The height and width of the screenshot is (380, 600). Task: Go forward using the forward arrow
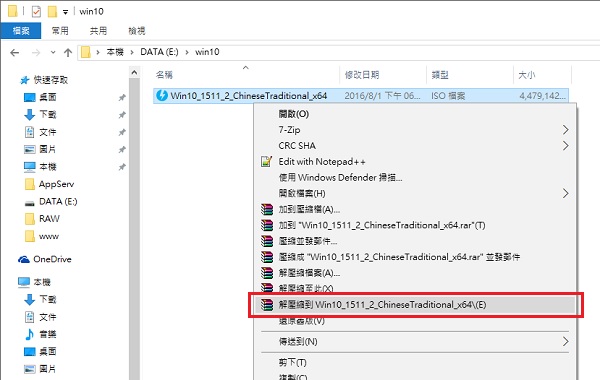36,52
